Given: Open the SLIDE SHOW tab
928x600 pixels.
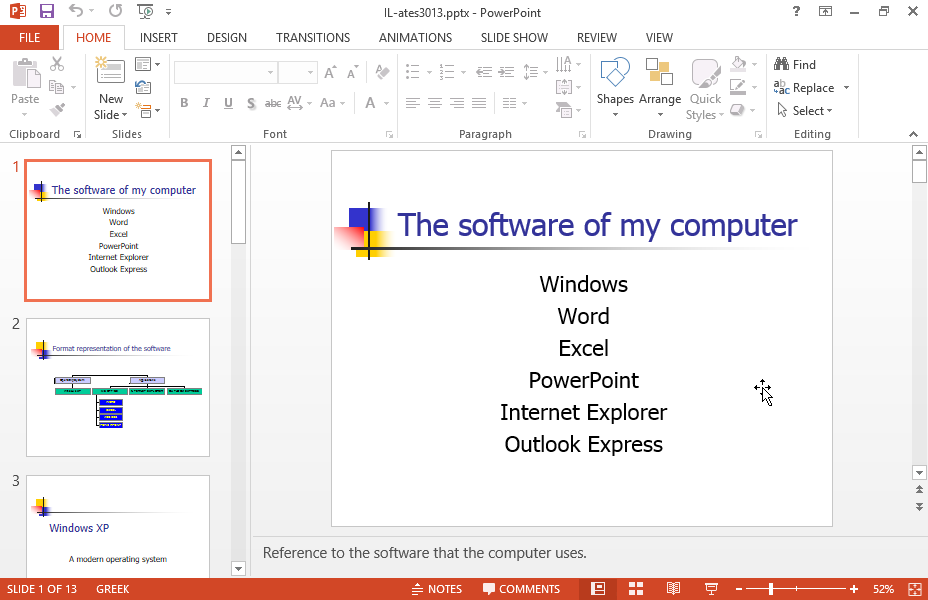Looking at the screenshot, I should [x=514, y=38].
